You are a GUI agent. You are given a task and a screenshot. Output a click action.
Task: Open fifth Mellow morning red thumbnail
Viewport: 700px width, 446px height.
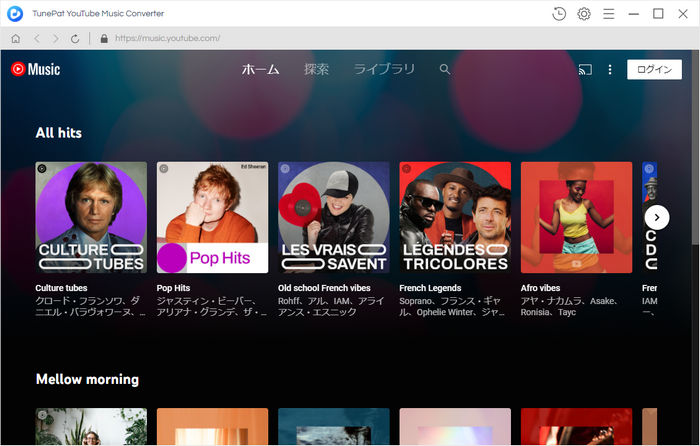click(x=576, y=426)
